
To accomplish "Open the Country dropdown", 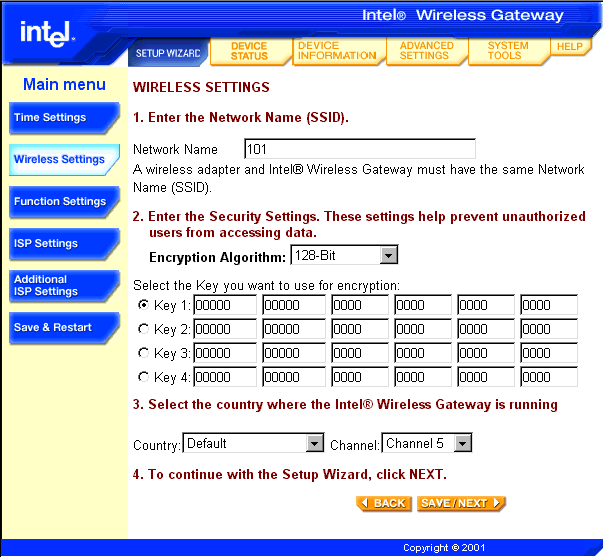I will [x=253, y=443].
